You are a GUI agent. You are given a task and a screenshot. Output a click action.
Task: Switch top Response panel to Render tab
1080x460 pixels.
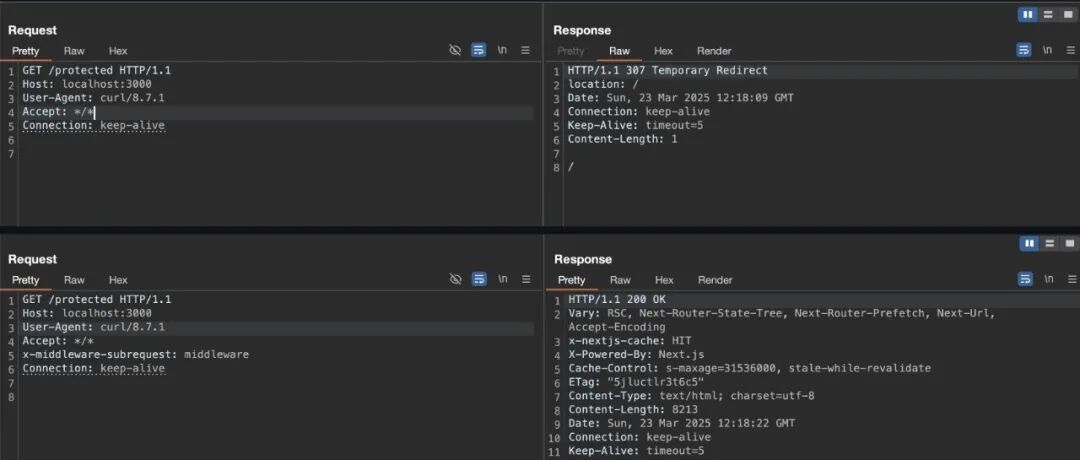[714, 51]
